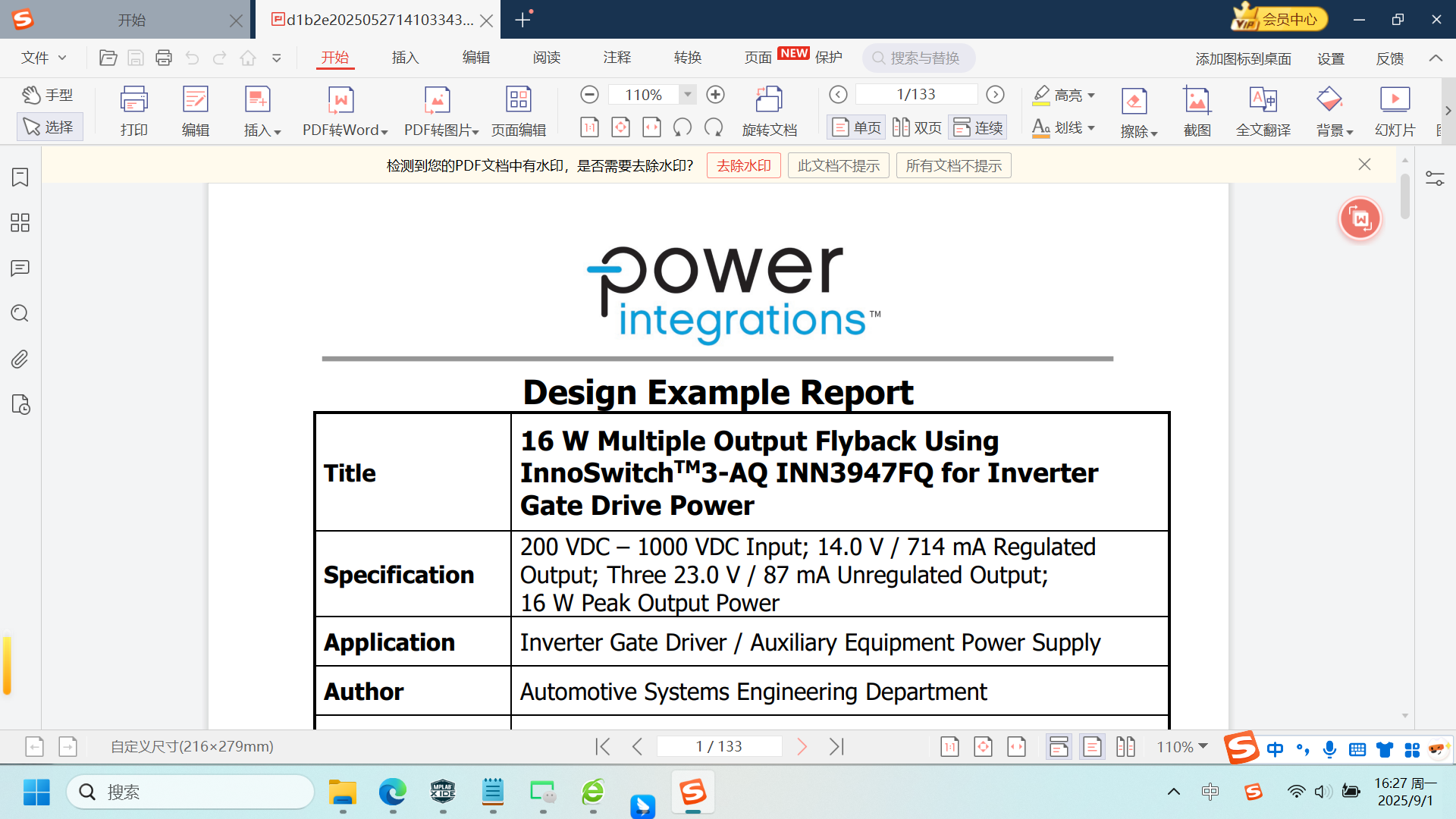Toggle continuous view in status bar
The image size is (1456, 819).
pos(1059,747)
